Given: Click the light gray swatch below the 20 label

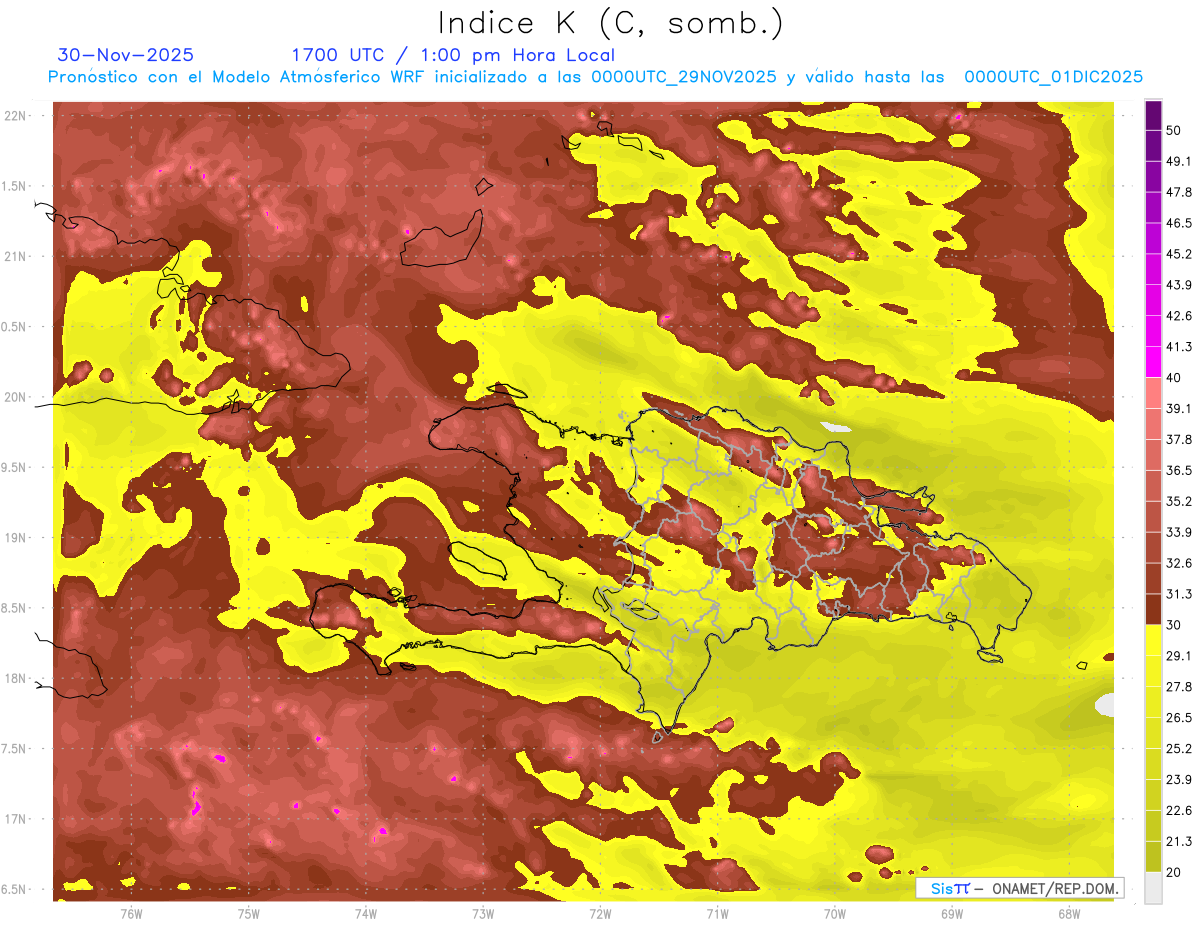Looking at the screenshot, I should click(x=1153, y=887).
